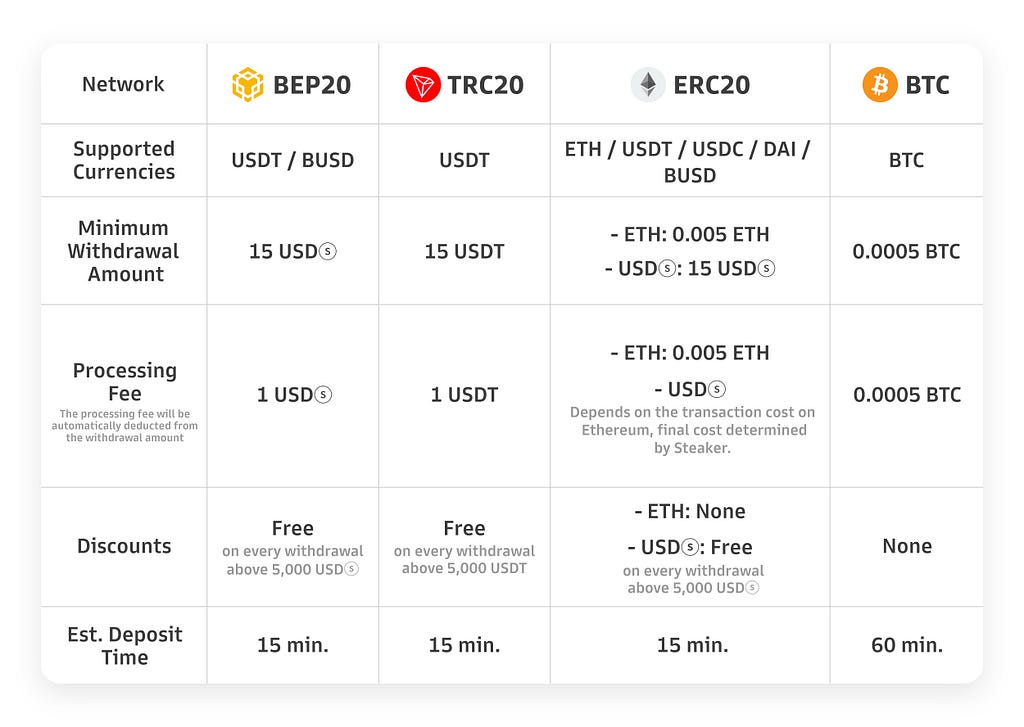
Task: Click the Processing Fee row heading
Action: click(124, 382)
